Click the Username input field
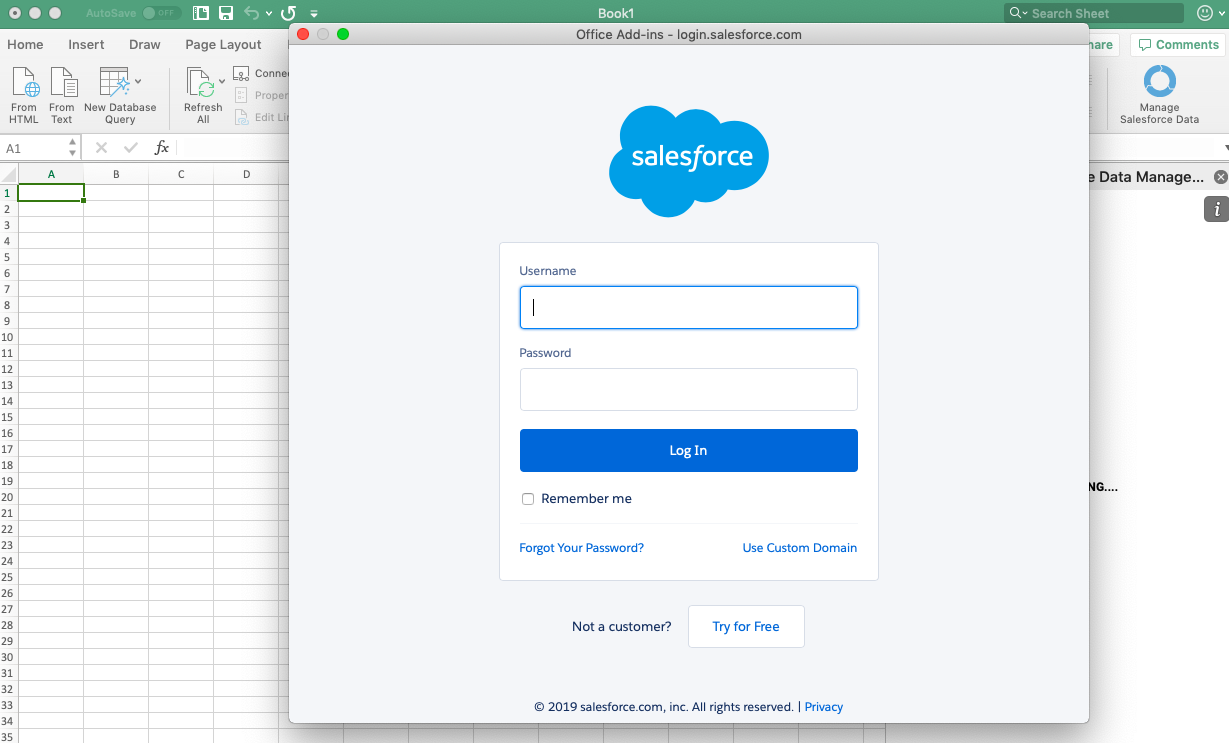 click(688, 308)
